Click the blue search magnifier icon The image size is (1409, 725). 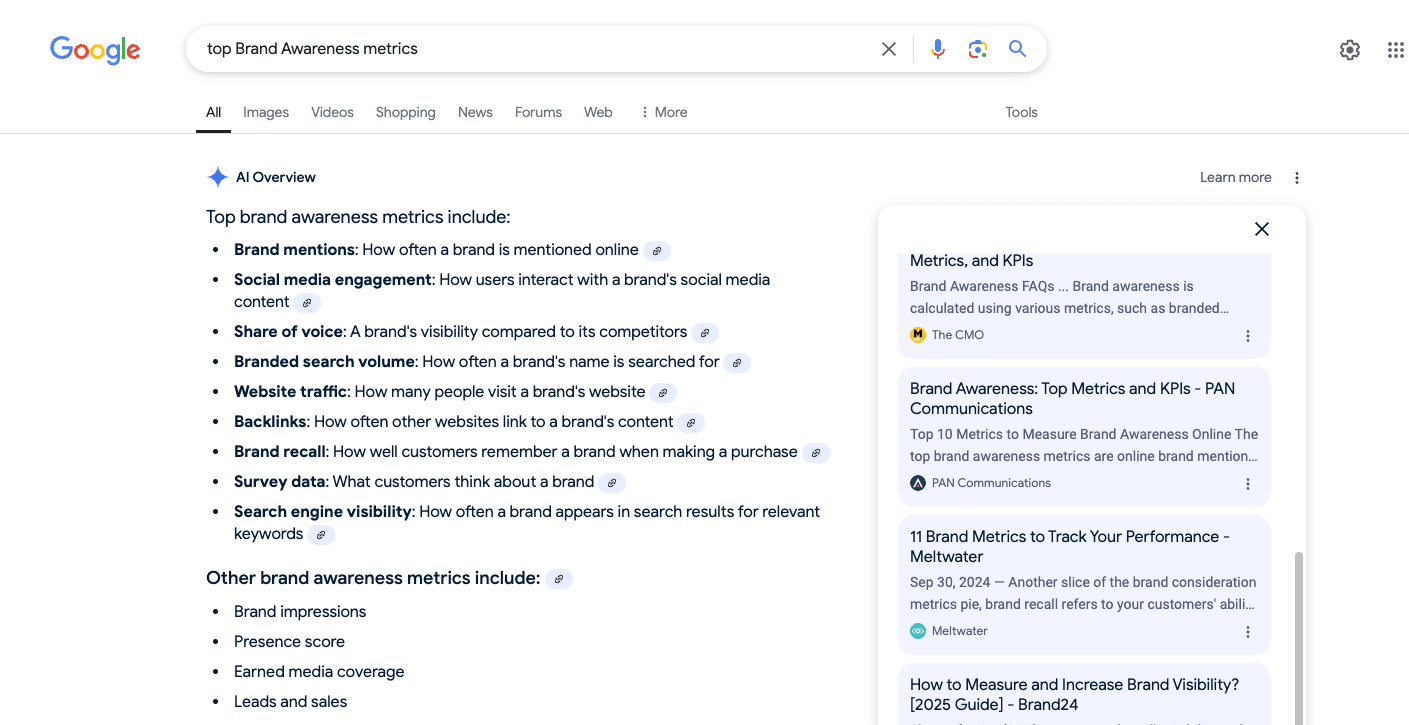(1017, 49)
